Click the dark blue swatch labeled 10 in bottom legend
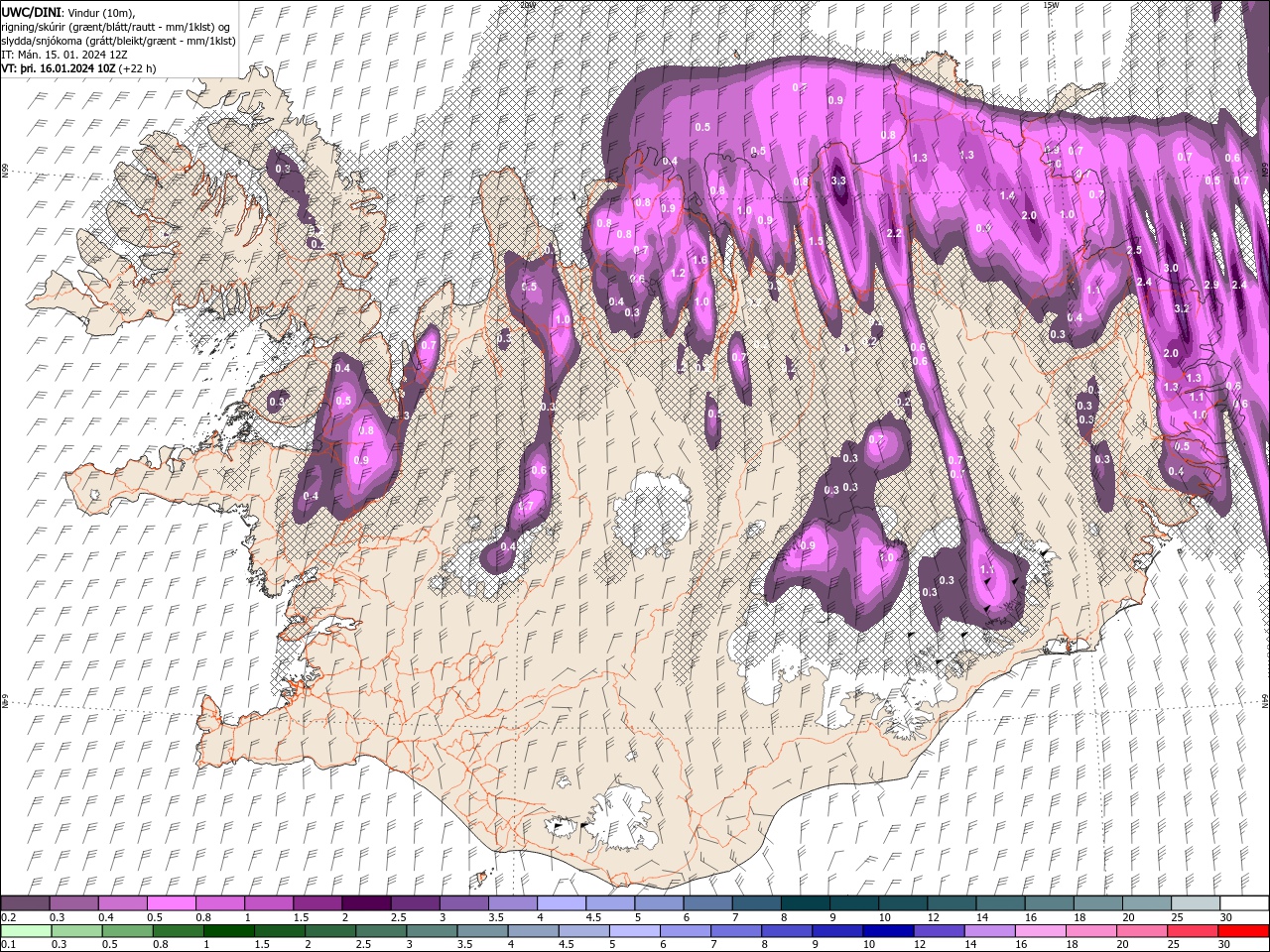 (x=887, y=931)
